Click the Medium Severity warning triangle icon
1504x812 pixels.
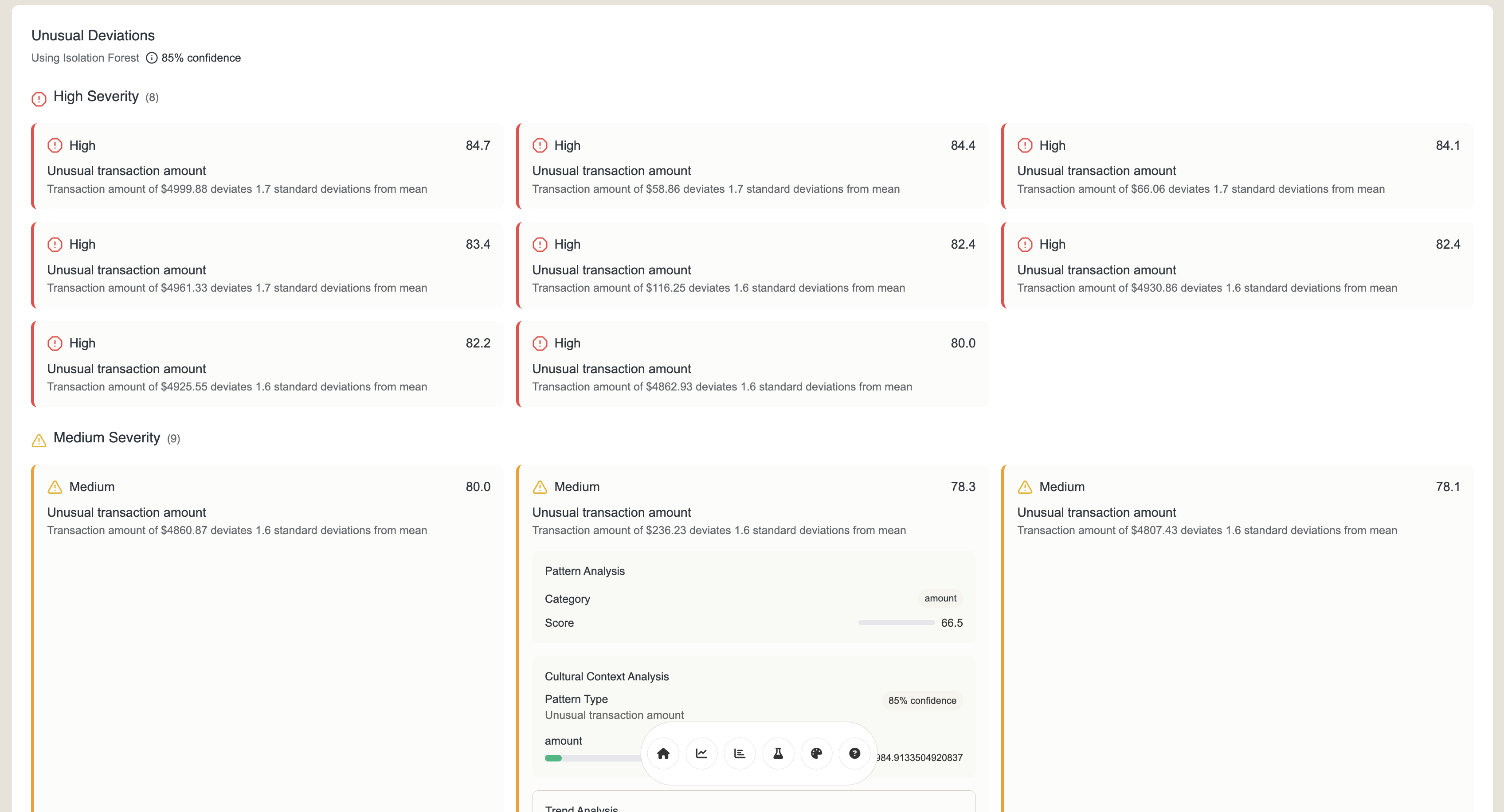pyautogui.click(x=39, y=440)
